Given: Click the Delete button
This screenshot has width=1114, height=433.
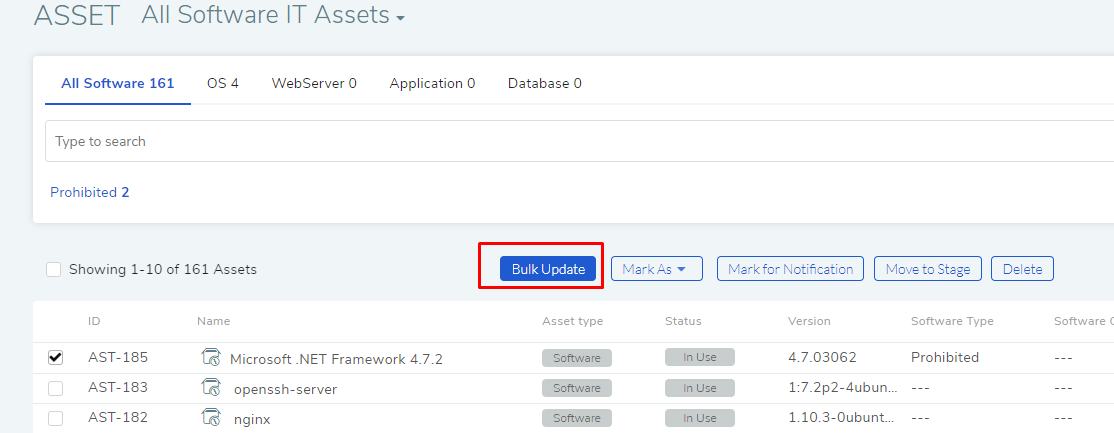Looking at the screenshot, I should 1022,269.
